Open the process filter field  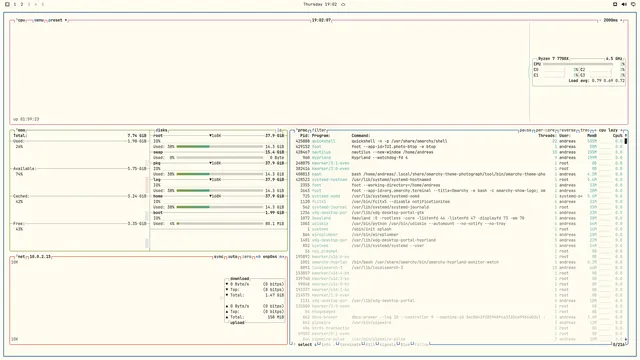[319, 130]
